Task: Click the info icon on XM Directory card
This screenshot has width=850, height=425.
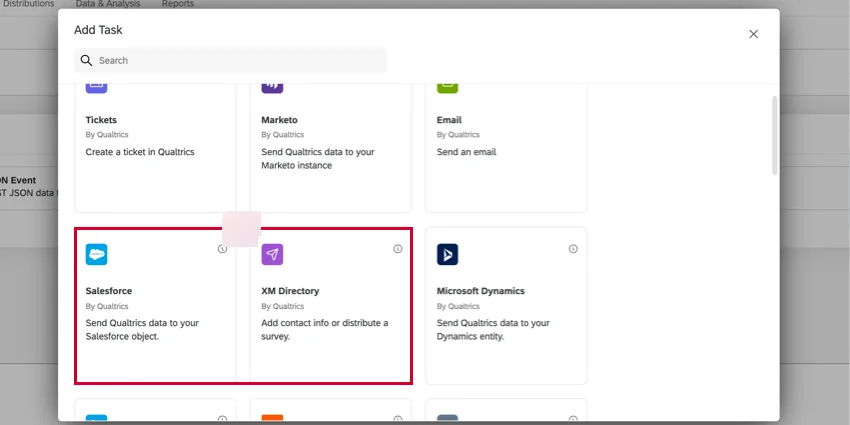Action: coord(397,249)
